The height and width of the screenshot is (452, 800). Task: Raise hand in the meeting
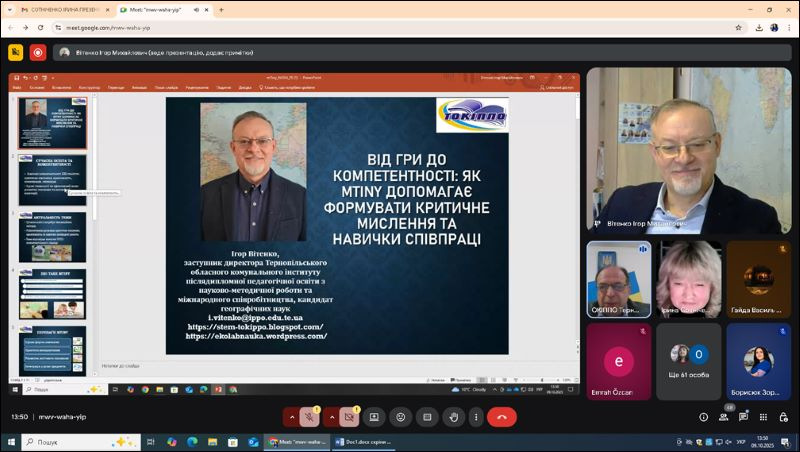tap(453, 417)
